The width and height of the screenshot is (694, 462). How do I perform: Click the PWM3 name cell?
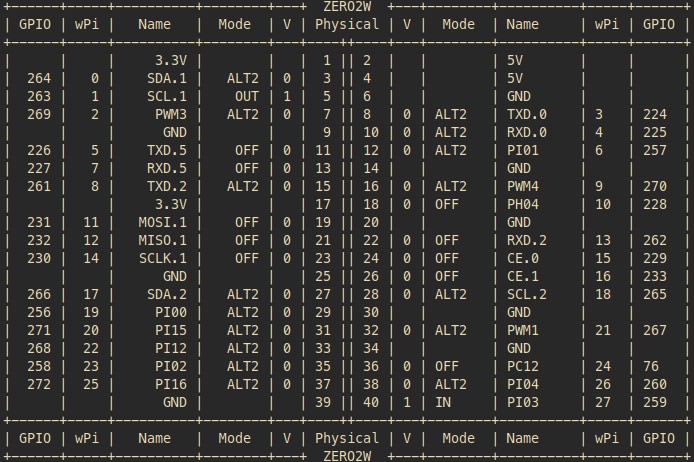171,114
